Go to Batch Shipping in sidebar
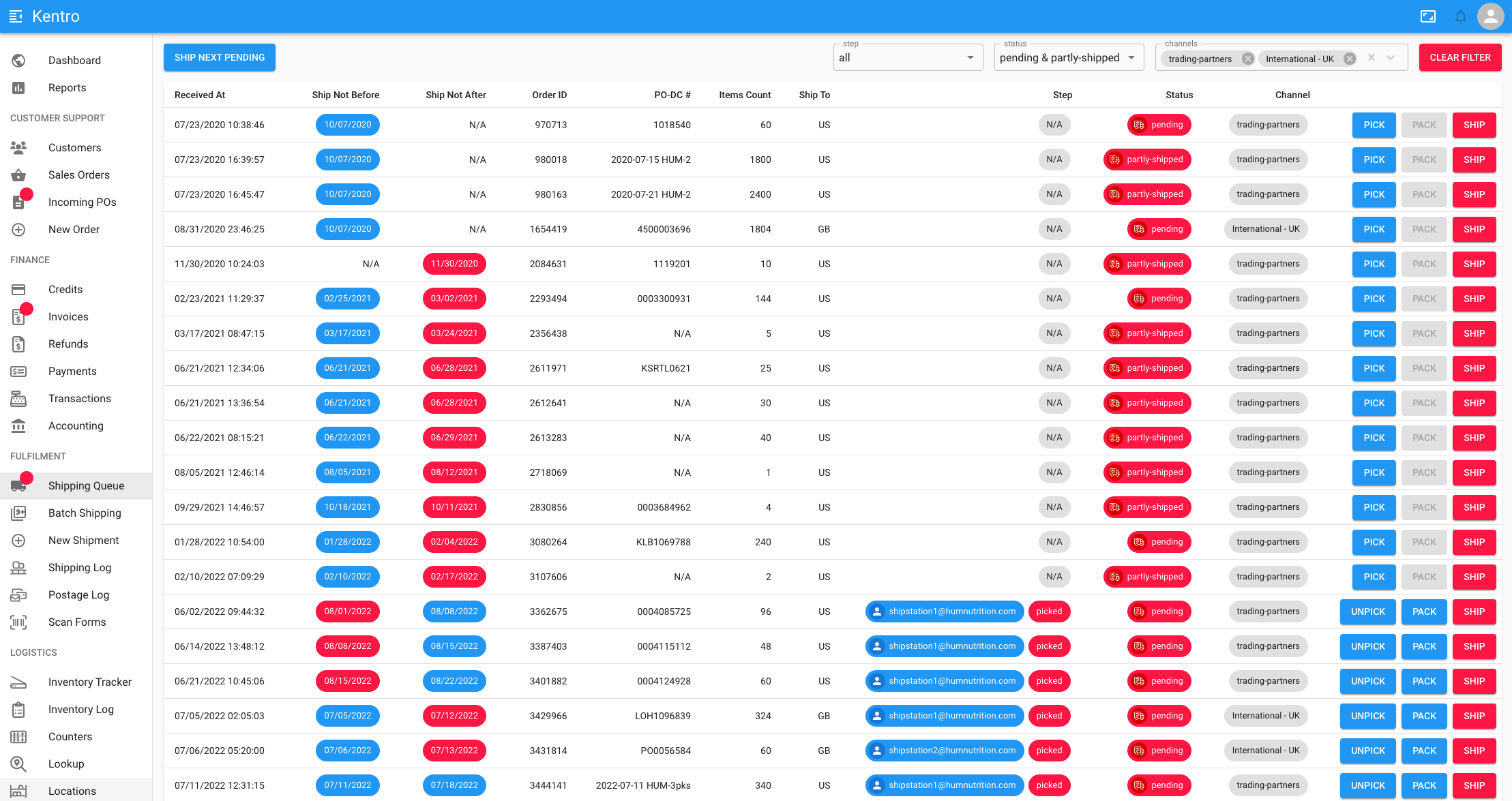The image size is (1512, 801). pos(85,513)
